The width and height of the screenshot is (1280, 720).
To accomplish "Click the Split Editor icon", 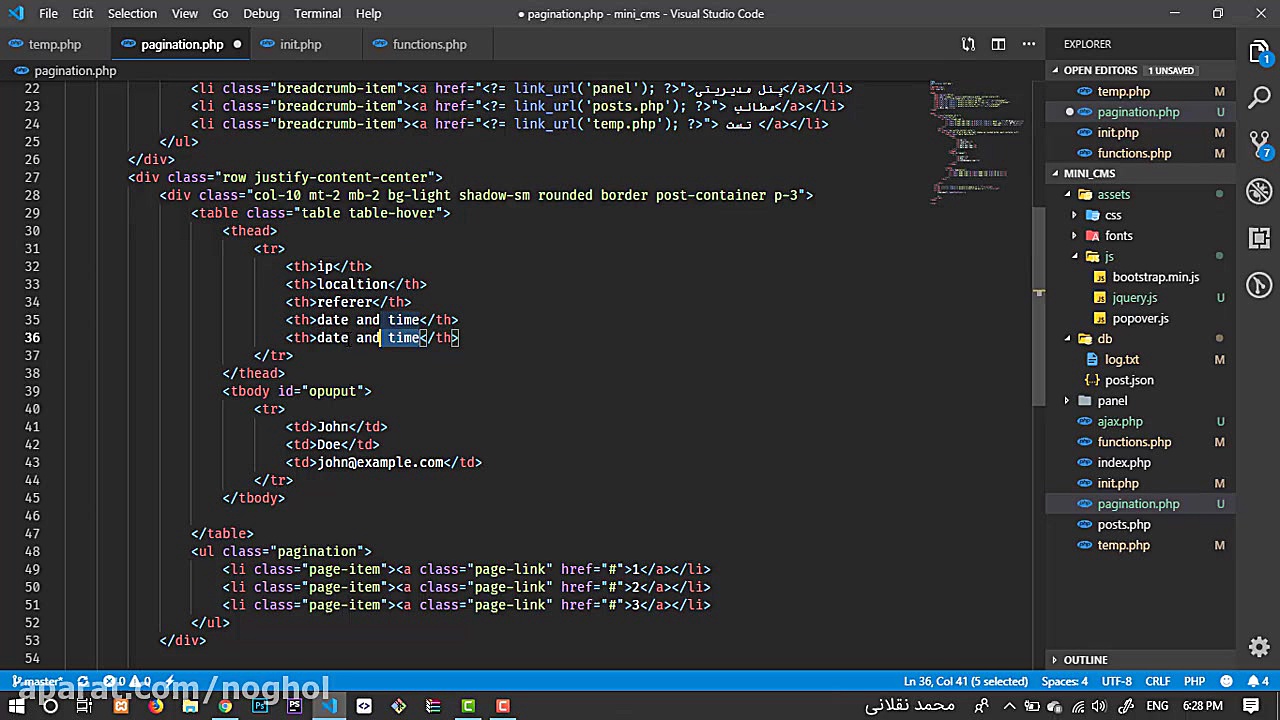I will pyautogui.click(x=998, y=44).
